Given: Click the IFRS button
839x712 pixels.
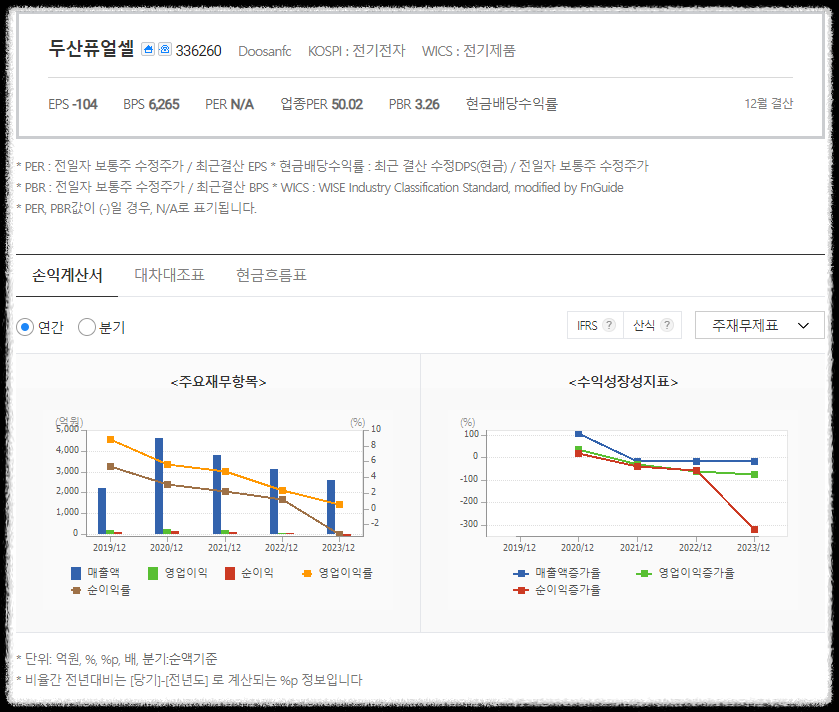Looking at the screenshot, I should coord(596,325).
